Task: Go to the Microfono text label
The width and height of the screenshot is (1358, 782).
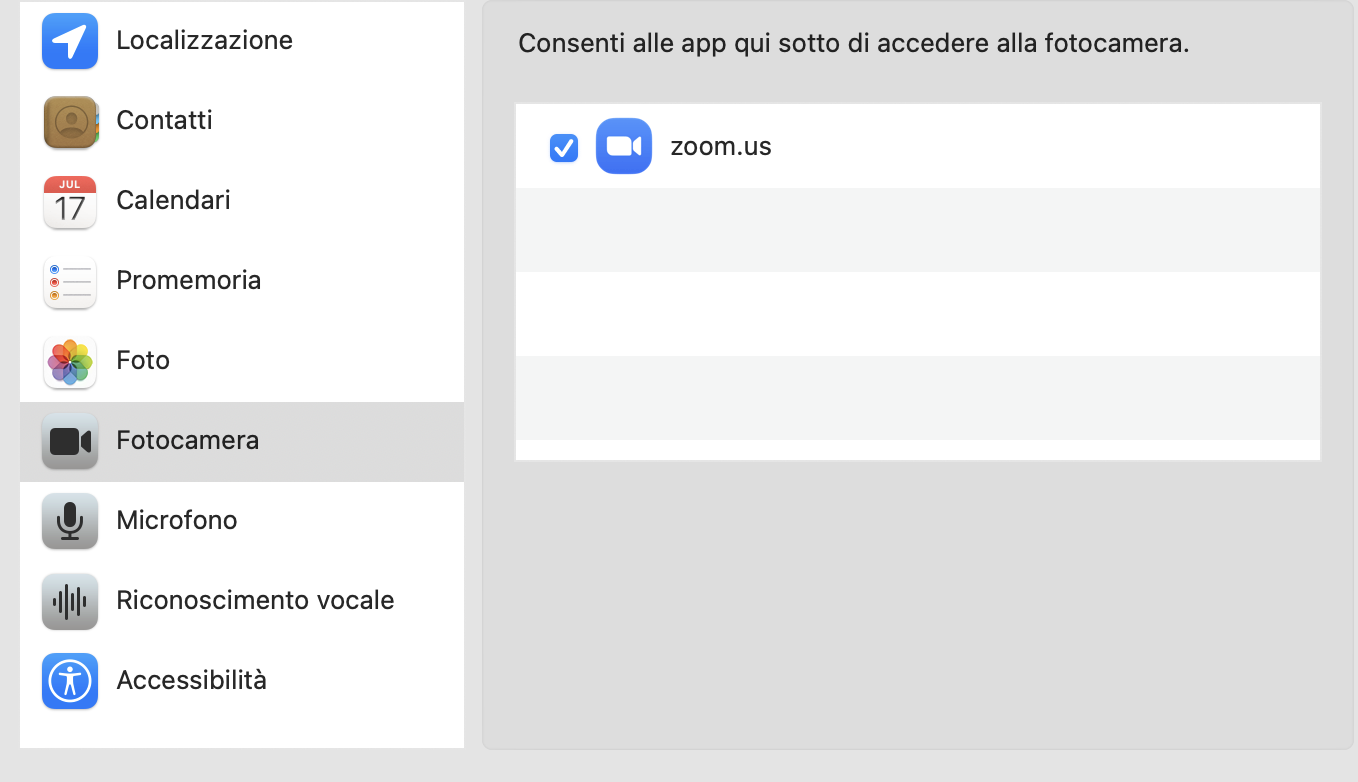Action: pyautogui.click(x=177, y=521)
